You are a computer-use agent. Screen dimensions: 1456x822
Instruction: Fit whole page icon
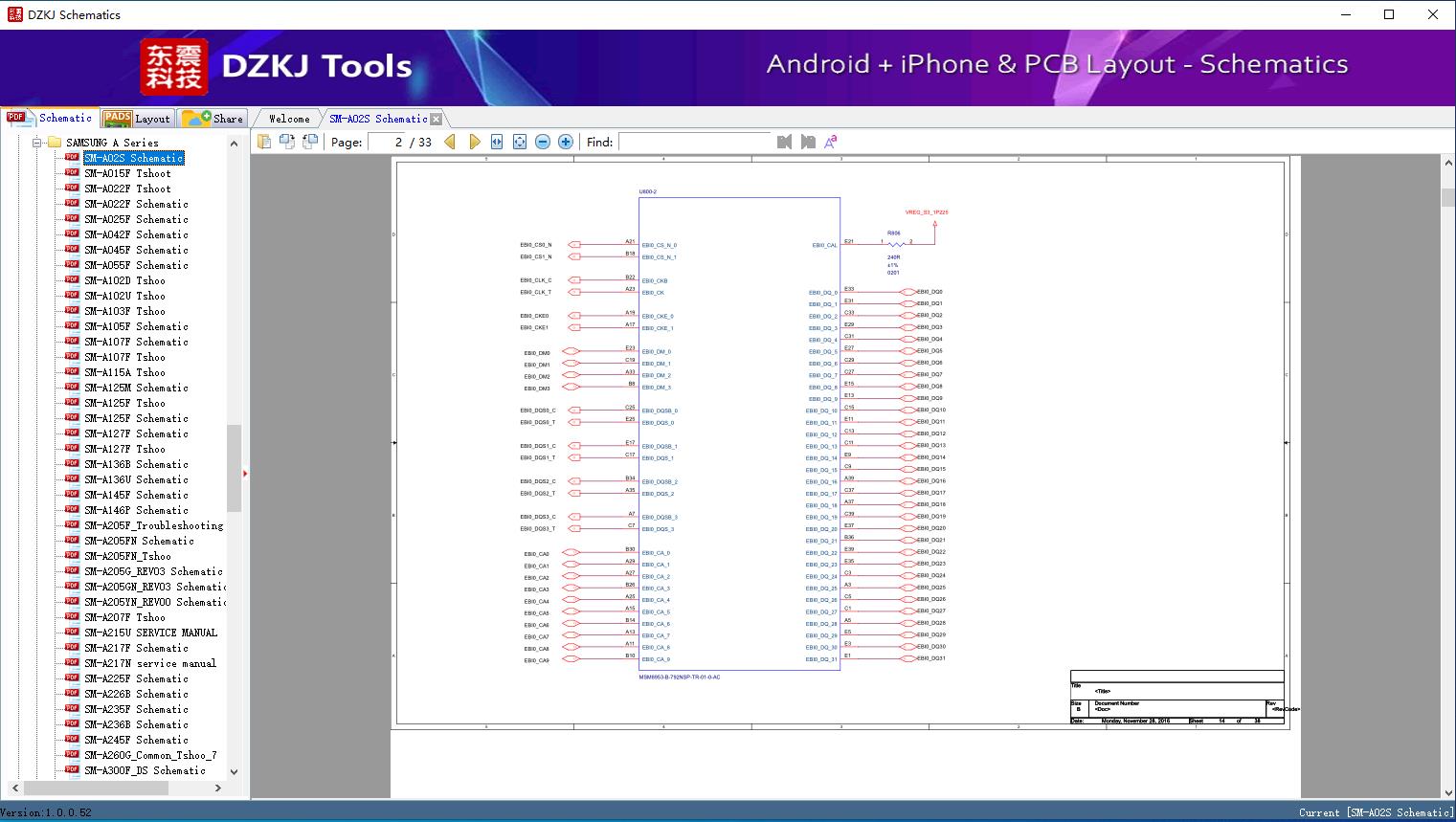click(520, 142)
